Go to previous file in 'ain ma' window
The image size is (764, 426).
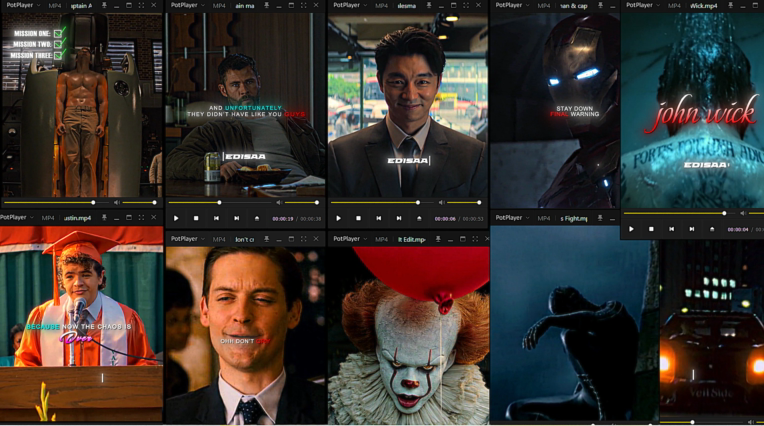coord(216,218)
